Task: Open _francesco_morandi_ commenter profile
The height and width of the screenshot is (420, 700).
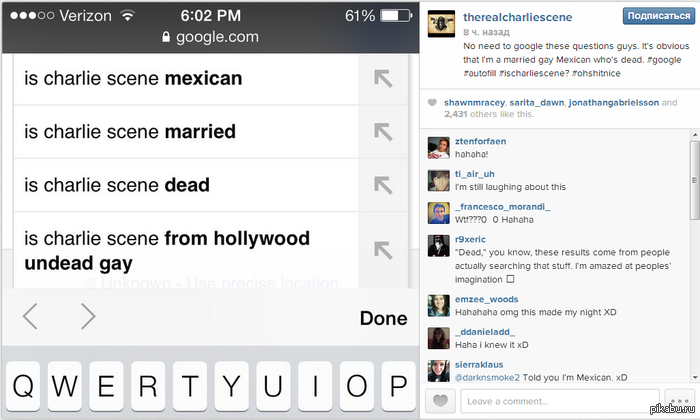Action: tap(503, 207)
